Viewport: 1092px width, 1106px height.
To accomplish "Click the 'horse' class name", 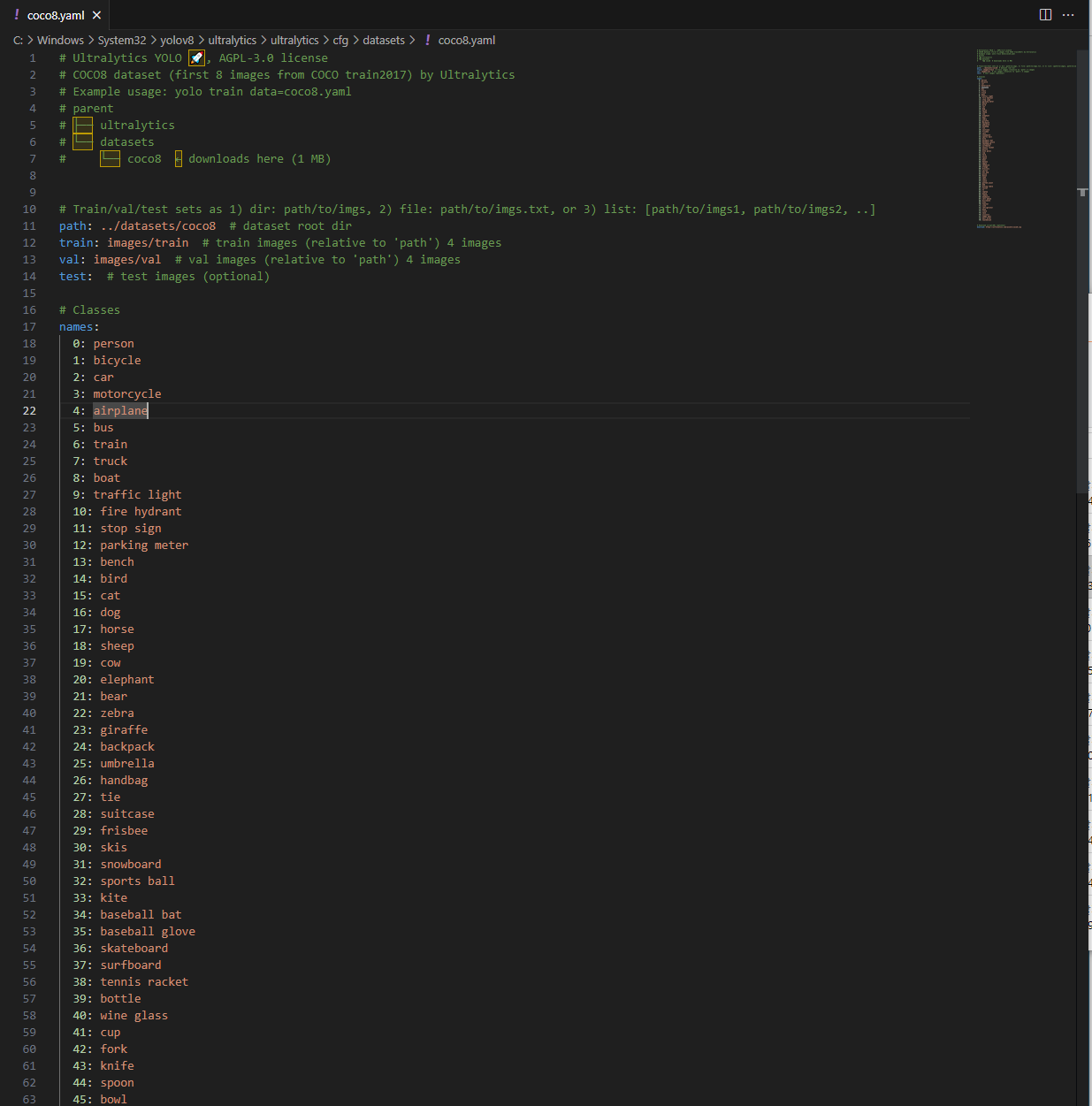I will [x=118, y=629].
